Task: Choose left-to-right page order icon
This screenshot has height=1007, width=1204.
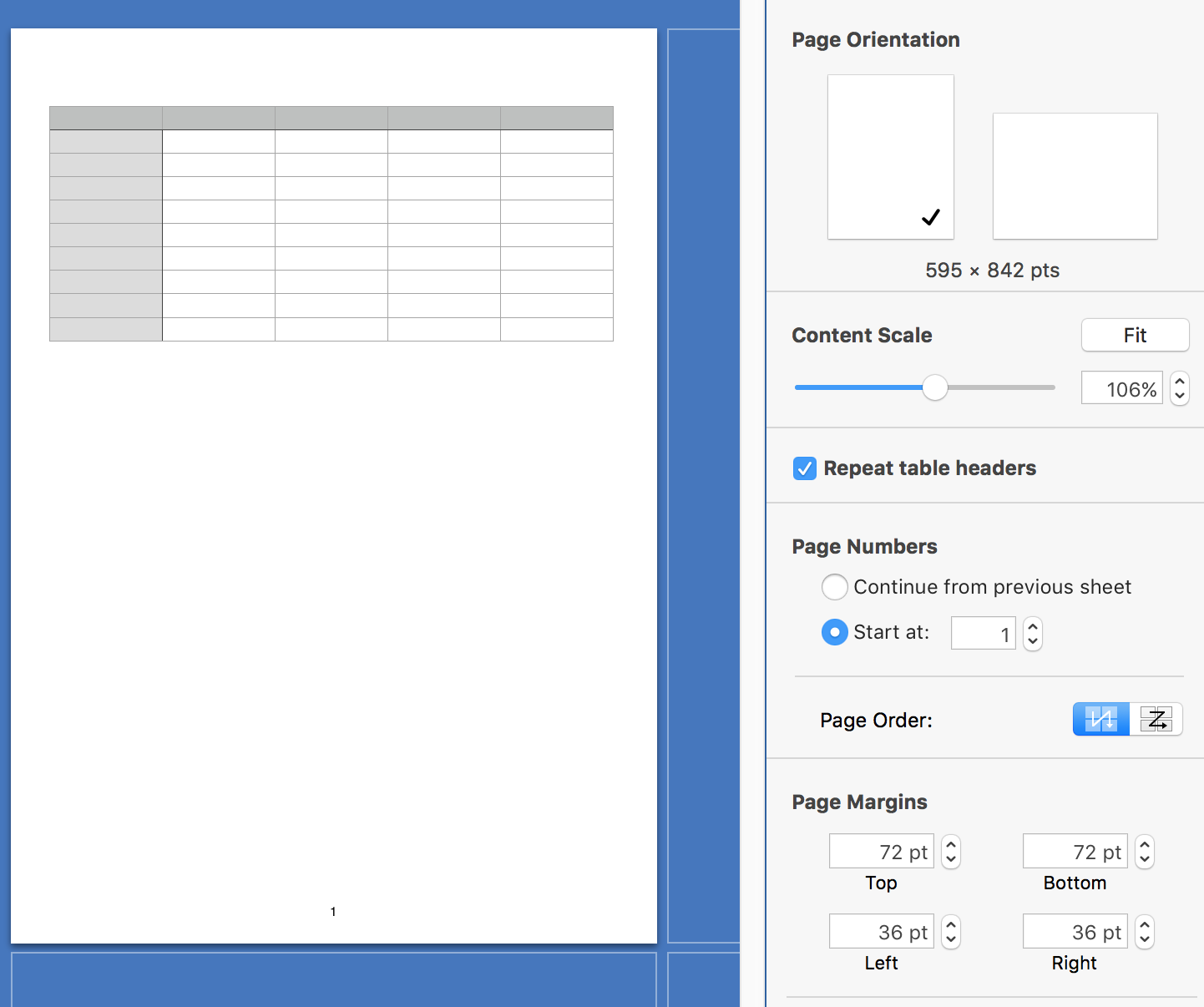Action: point(1156,719)
